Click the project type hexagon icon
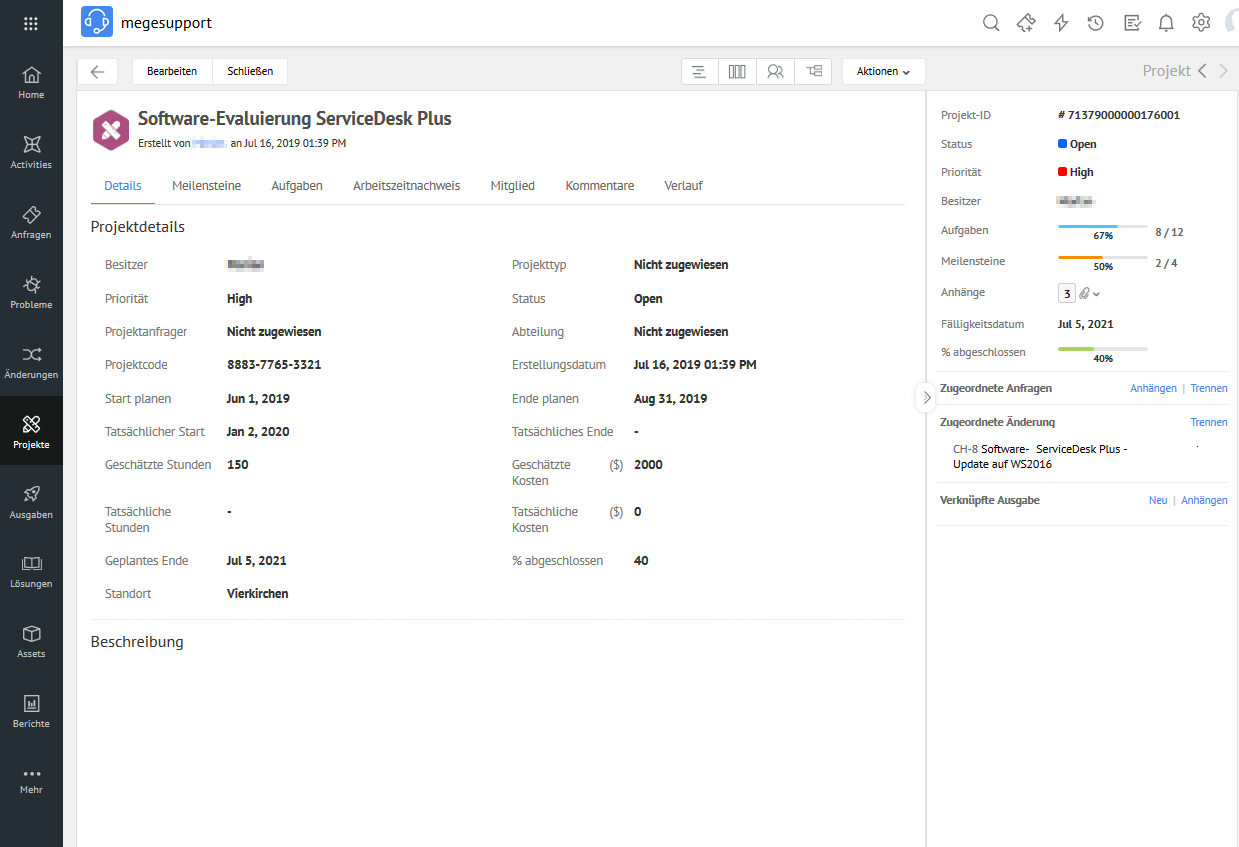Viewport: 1239px width, 847px height. (x=111, y=130)
